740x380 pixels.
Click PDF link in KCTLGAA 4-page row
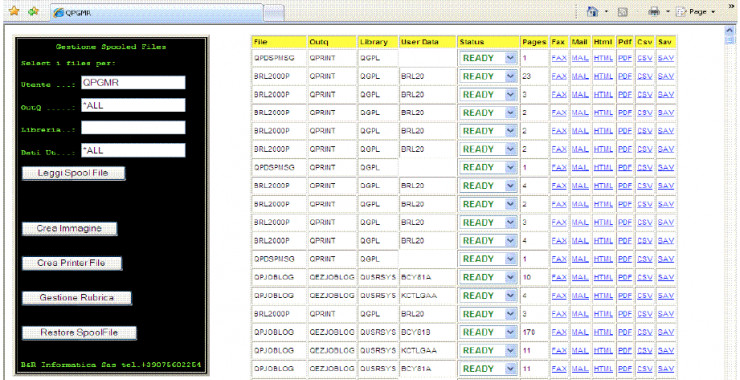pos(625,296)
